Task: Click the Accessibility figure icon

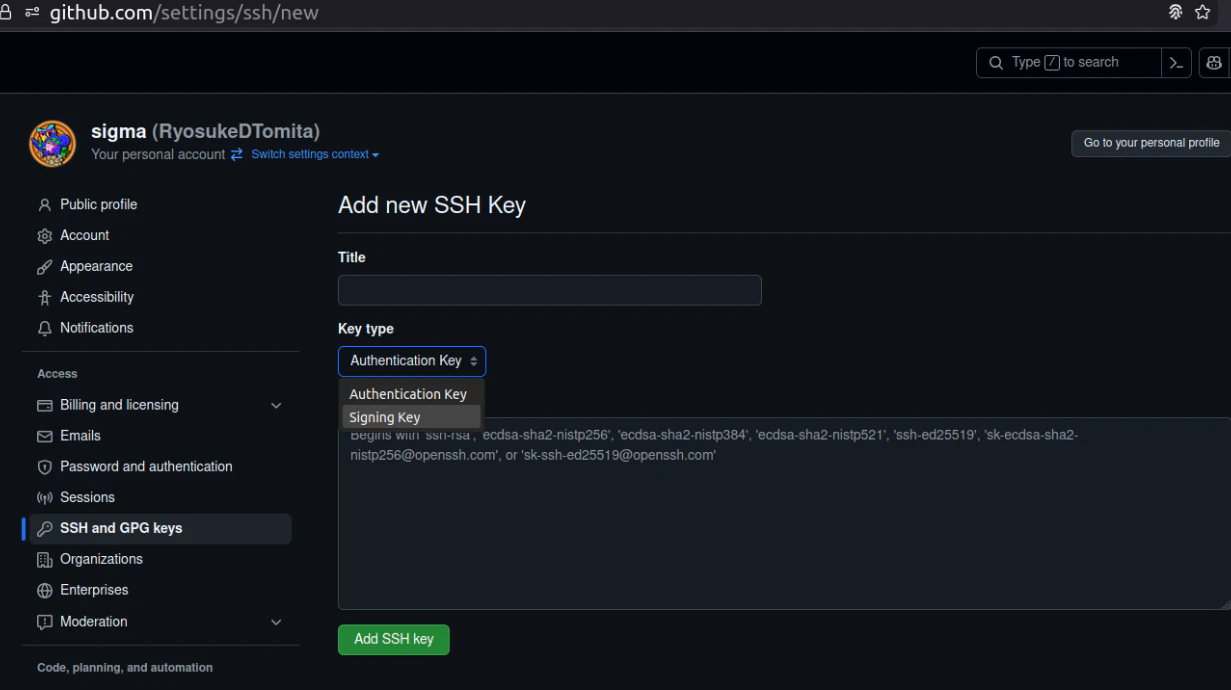Action: (x=44, y=298)
